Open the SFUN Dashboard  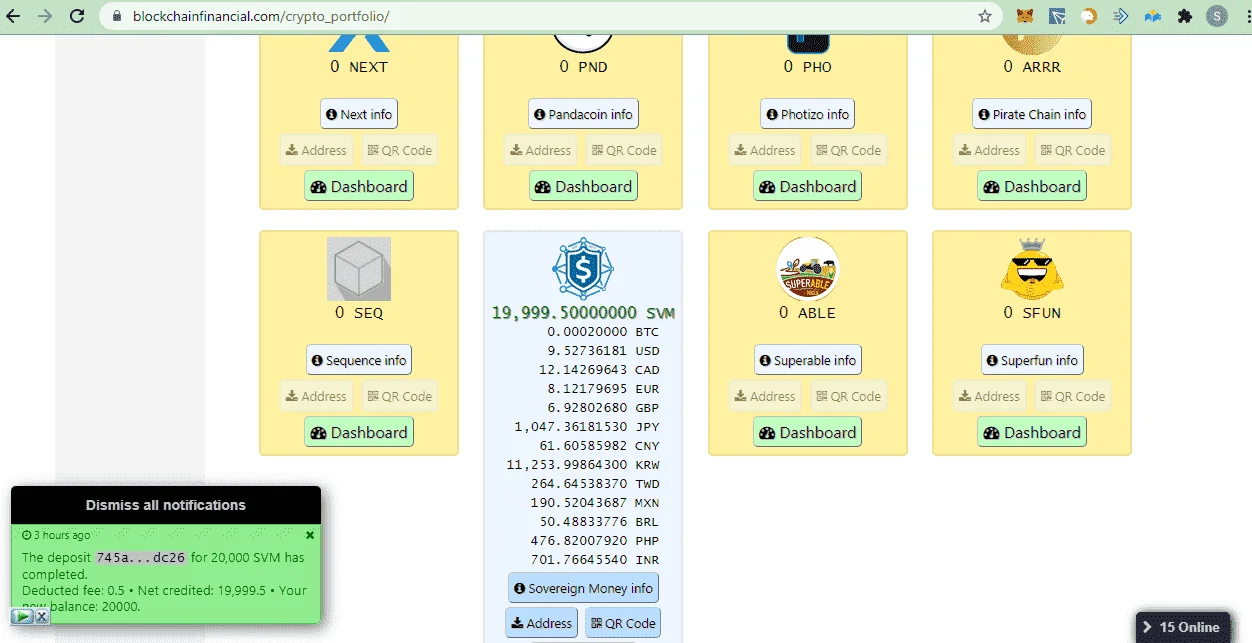click(1032, 432)
